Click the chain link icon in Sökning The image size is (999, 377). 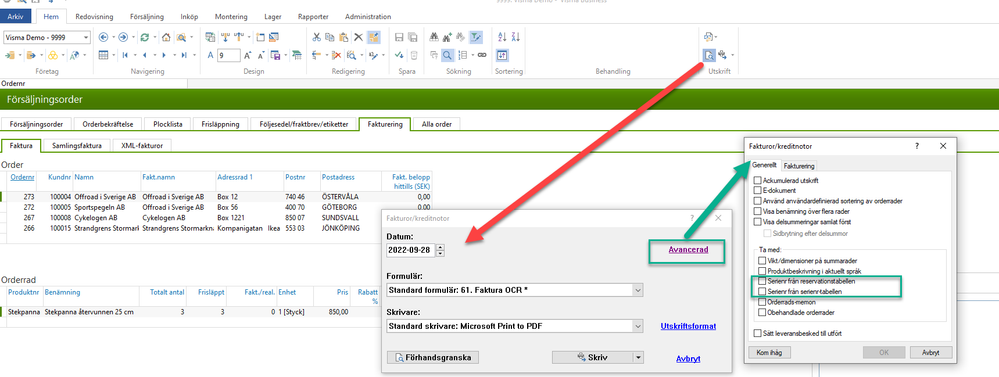pos(482,55)
